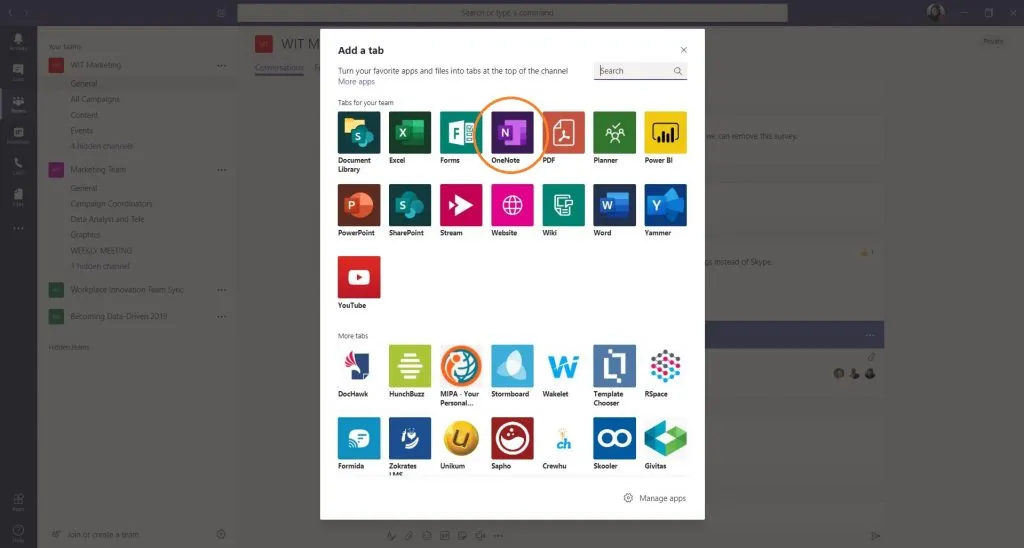Pick the PDF app tile
Screen dimensions: 1024x548
563,133
